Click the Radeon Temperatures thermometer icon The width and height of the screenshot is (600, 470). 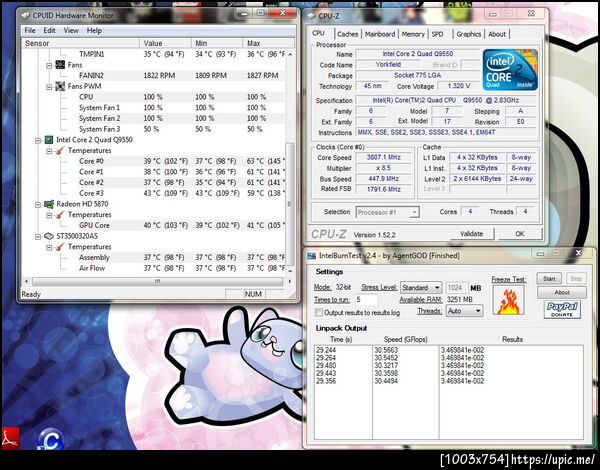pyautogui.click(x=60, y=215)
